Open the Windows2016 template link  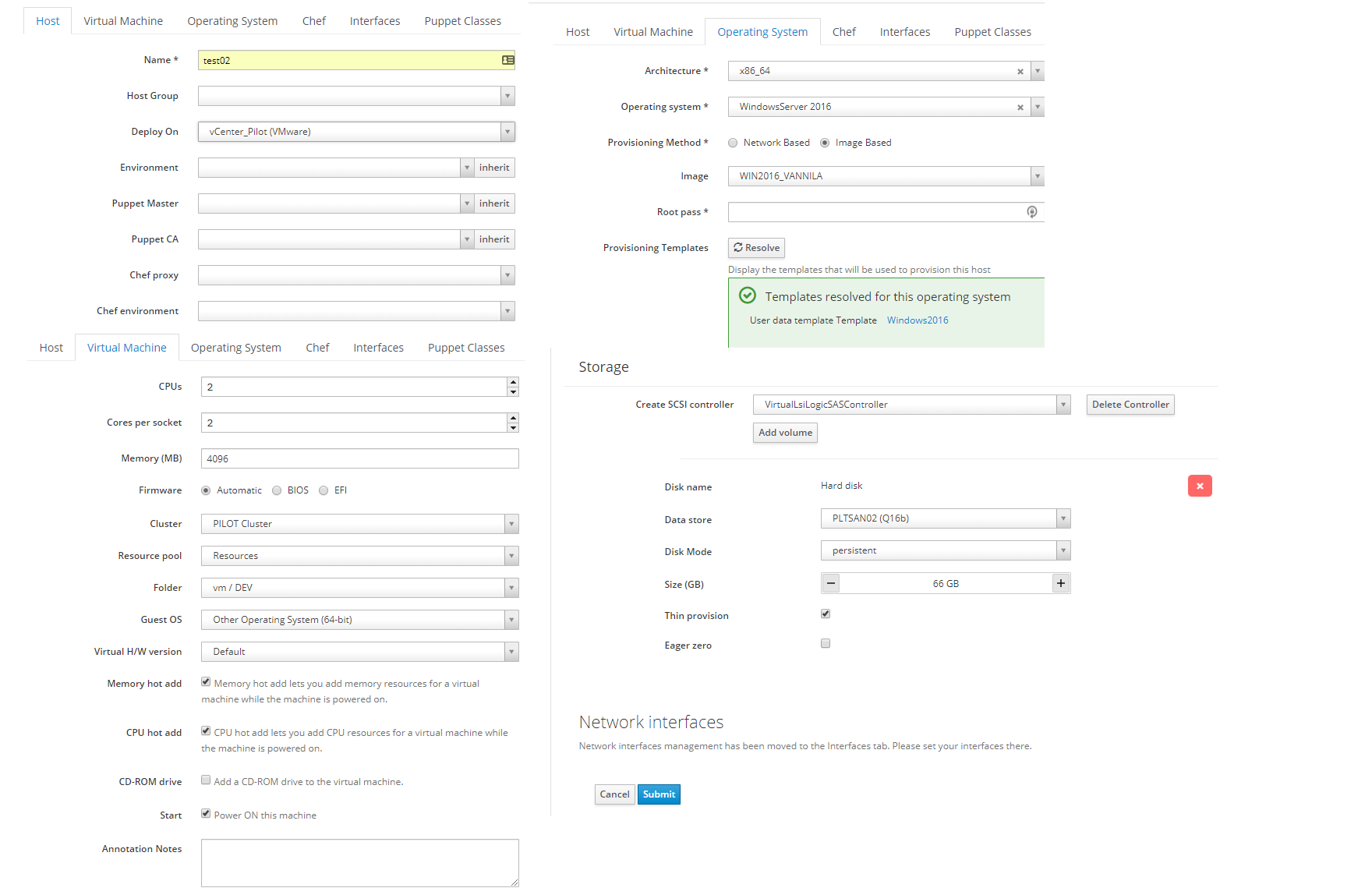point(918,320)
